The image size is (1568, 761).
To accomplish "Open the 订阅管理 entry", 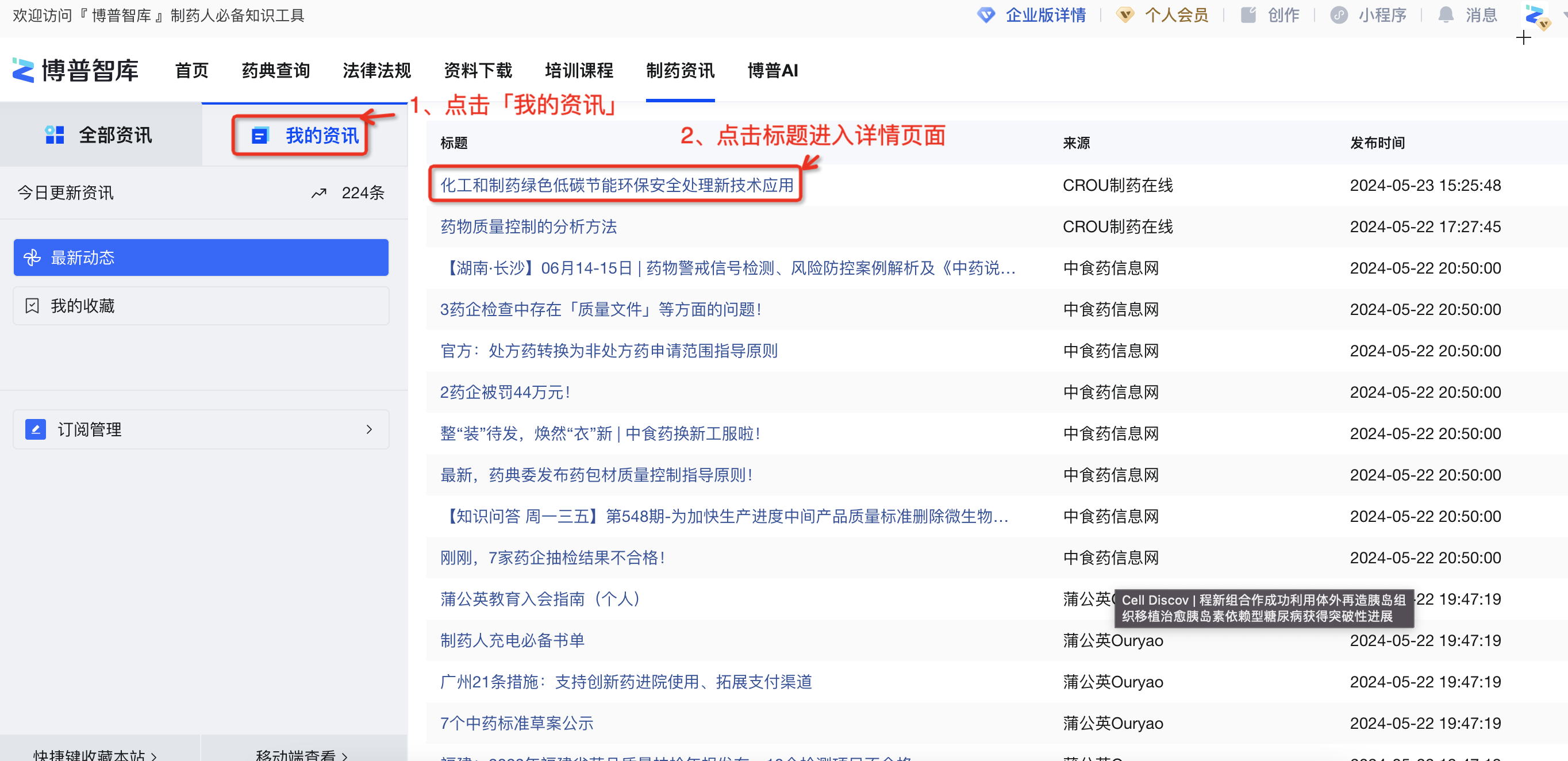I will (201, 429).
